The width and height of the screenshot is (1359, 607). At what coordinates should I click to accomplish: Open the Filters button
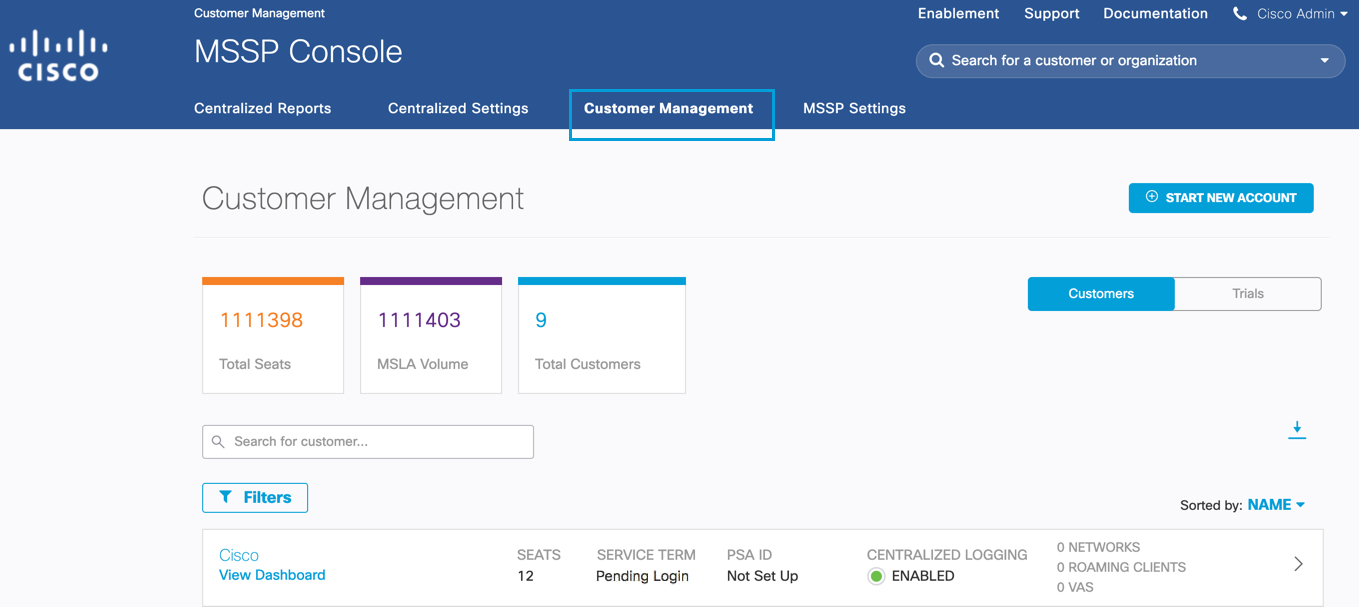coord(255,497)
